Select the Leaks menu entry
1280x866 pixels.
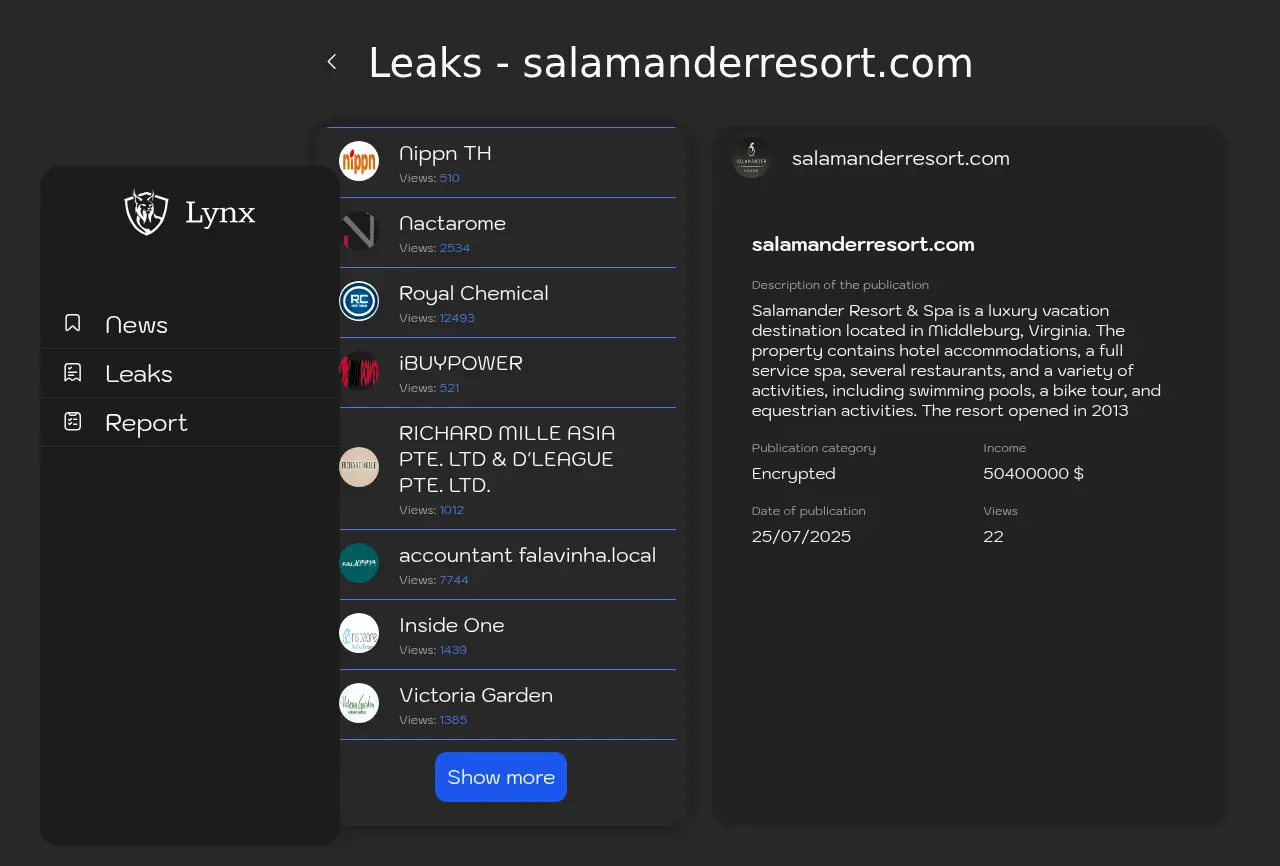139,374
